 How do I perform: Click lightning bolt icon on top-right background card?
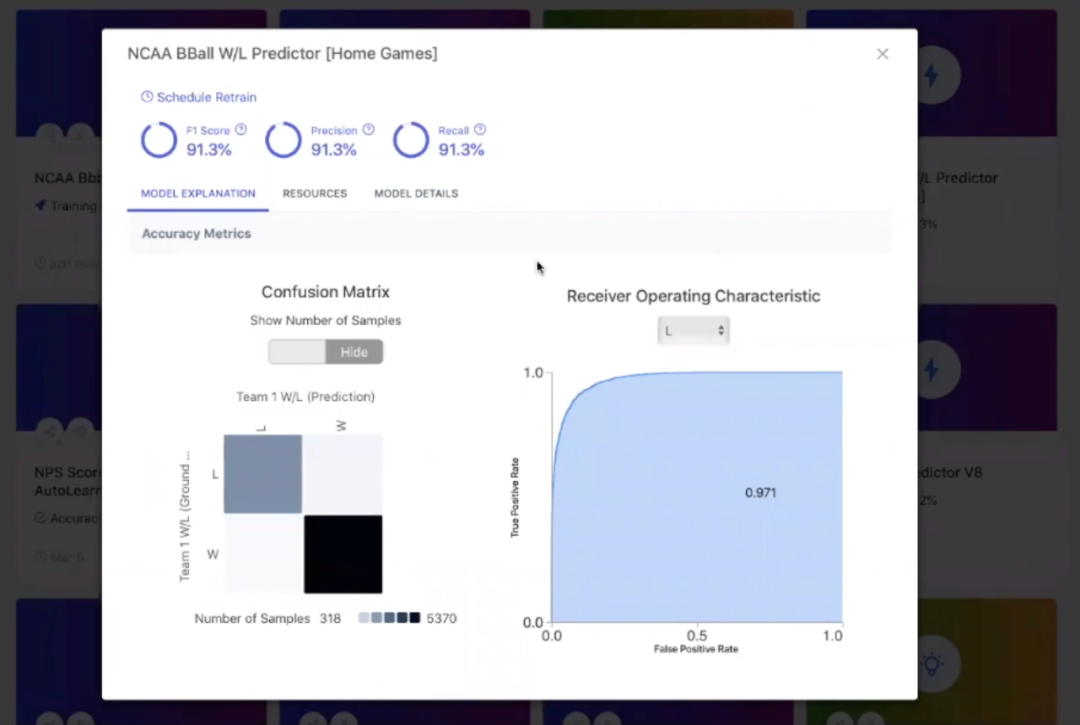click(933, 75)
